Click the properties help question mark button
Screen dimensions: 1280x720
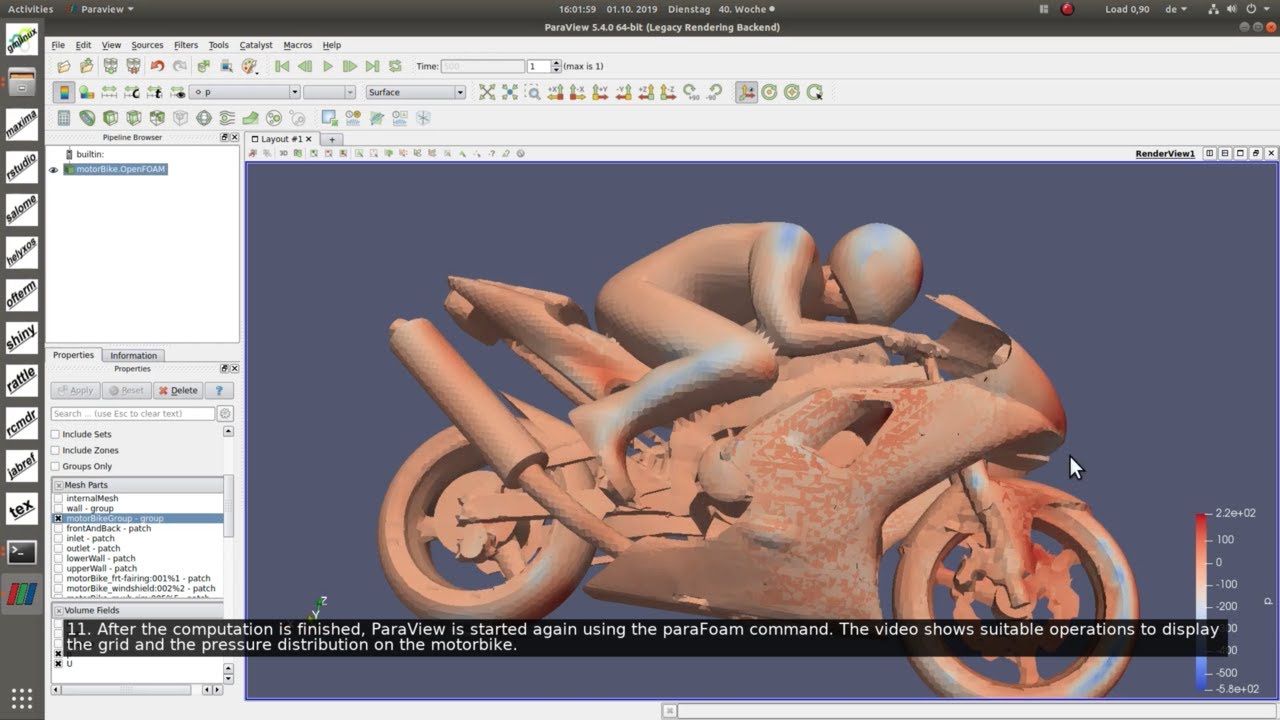[x=218, y=391]
